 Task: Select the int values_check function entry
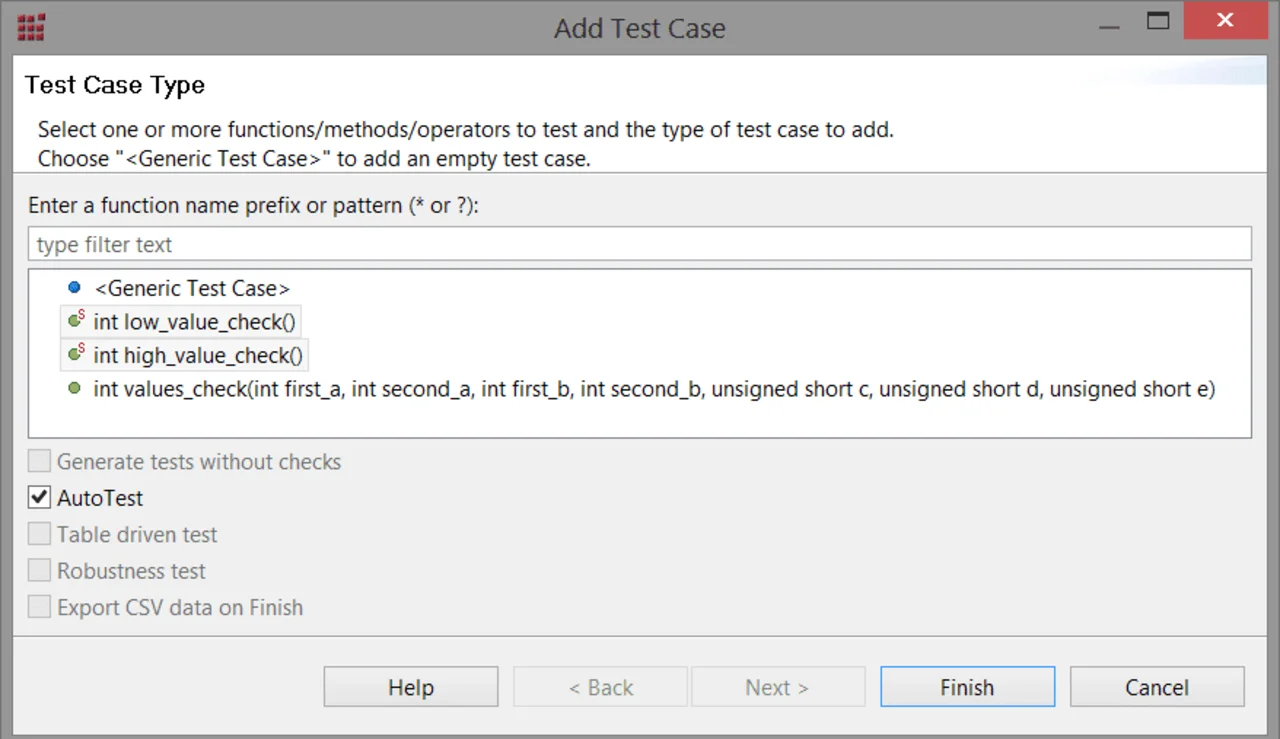tap(654, 389)
